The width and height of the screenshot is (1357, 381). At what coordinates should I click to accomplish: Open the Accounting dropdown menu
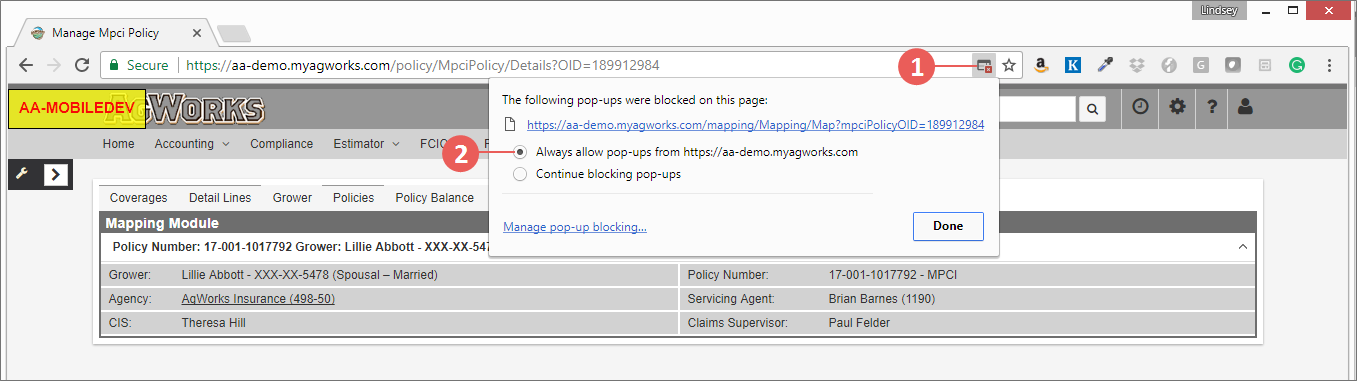click(x=192, y=144)
